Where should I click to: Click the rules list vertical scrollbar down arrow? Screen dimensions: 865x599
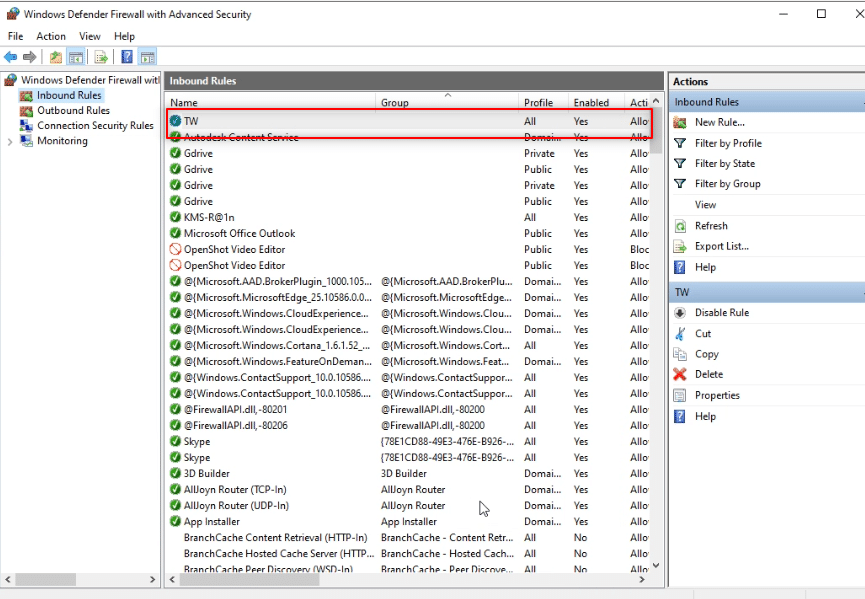[x=656, y=565]
